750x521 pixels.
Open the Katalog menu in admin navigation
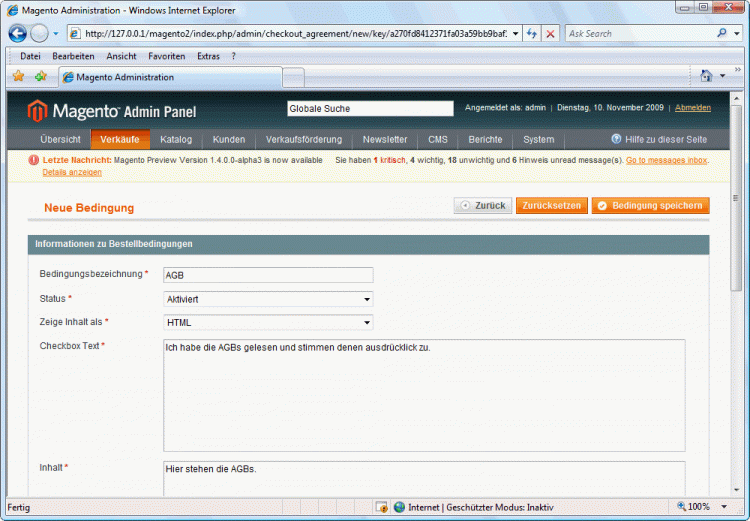point(176,139)
